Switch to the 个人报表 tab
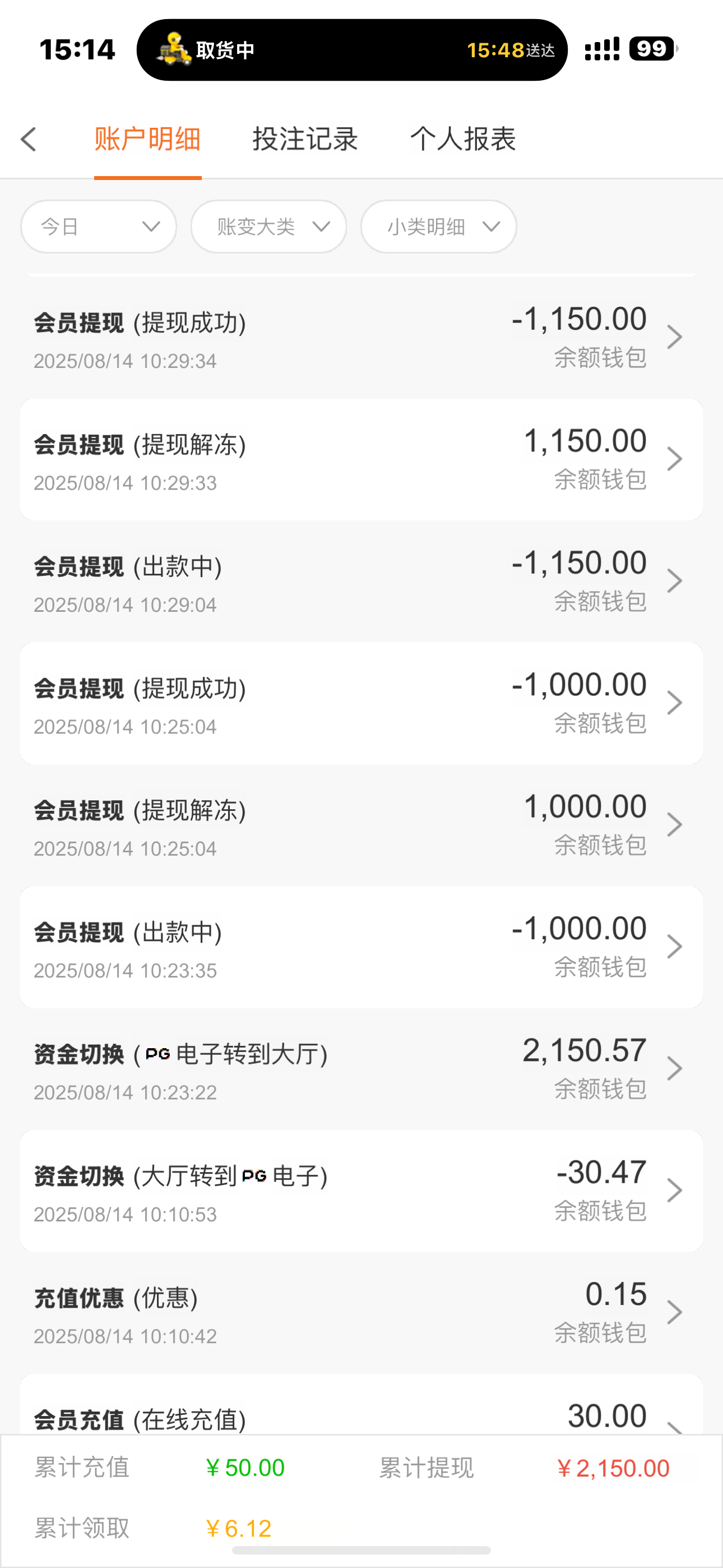This screenshot has height=1568, width=723. 462,140
